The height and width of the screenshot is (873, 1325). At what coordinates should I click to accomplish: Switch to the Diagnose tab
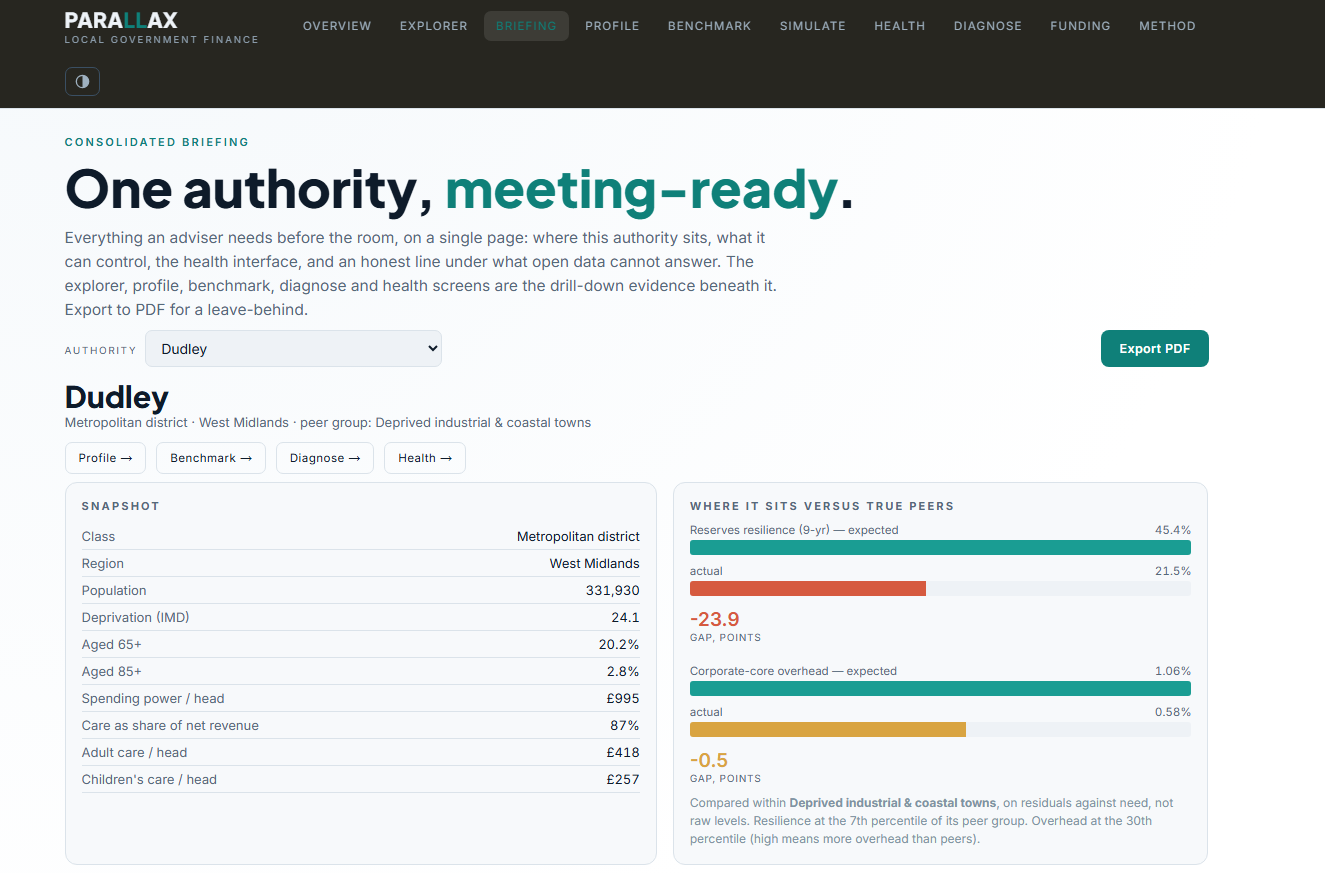click(987, 26)
